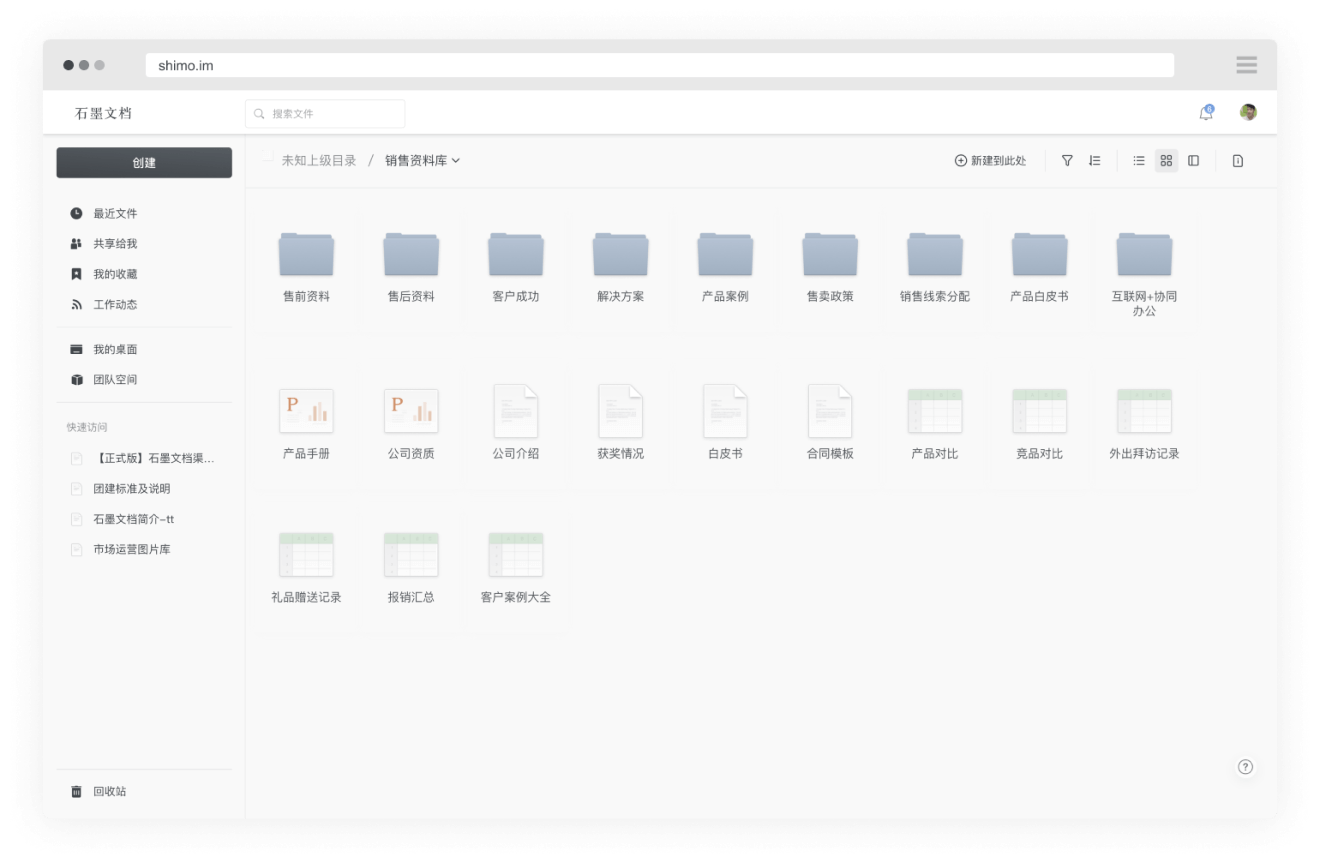This screenshot has width=1320, height=865.
Task: Click the 石墨文档 logo
Action: (x=103, y=113)
